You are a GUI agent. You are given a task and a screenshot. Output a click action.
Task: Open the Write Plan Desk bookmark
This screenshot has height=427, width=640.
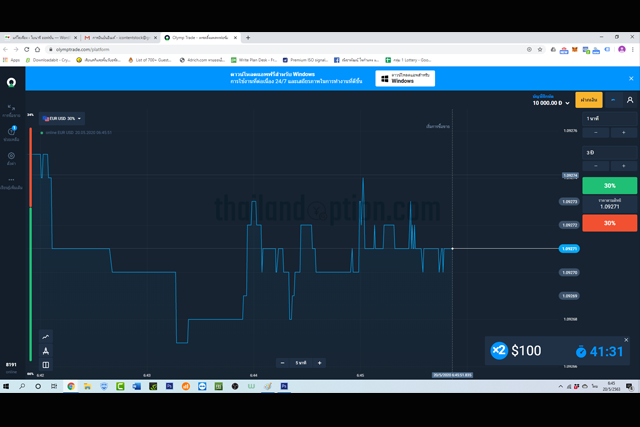point(254,60)
